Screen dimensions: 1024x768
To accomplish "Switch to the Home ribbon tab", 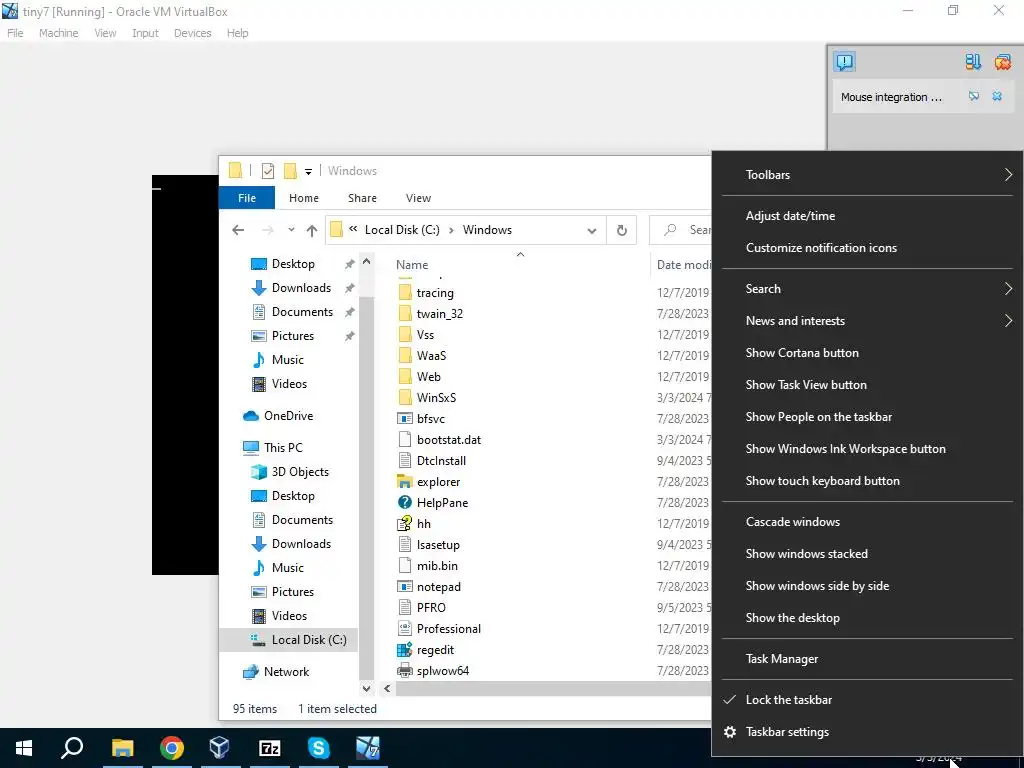I will (x=304, y=198).
